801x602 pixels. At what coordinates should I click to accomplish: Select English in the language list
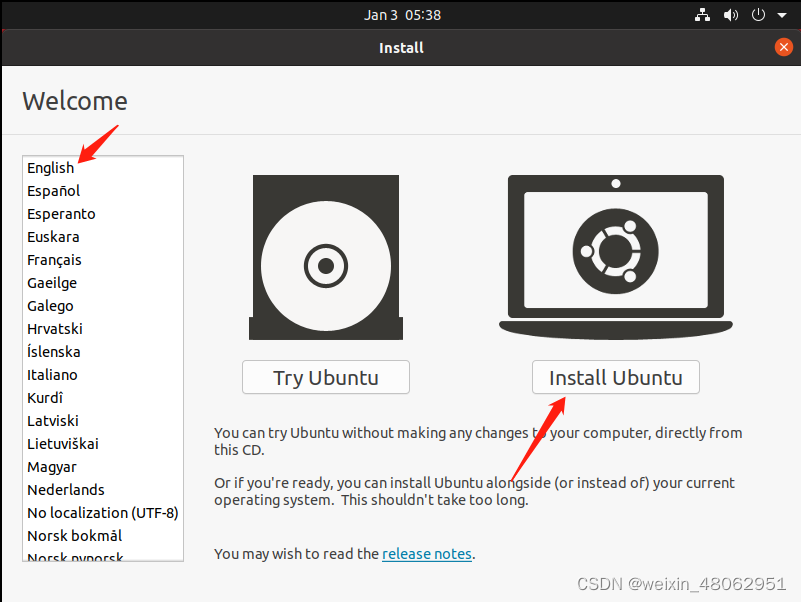click(51, 168)
